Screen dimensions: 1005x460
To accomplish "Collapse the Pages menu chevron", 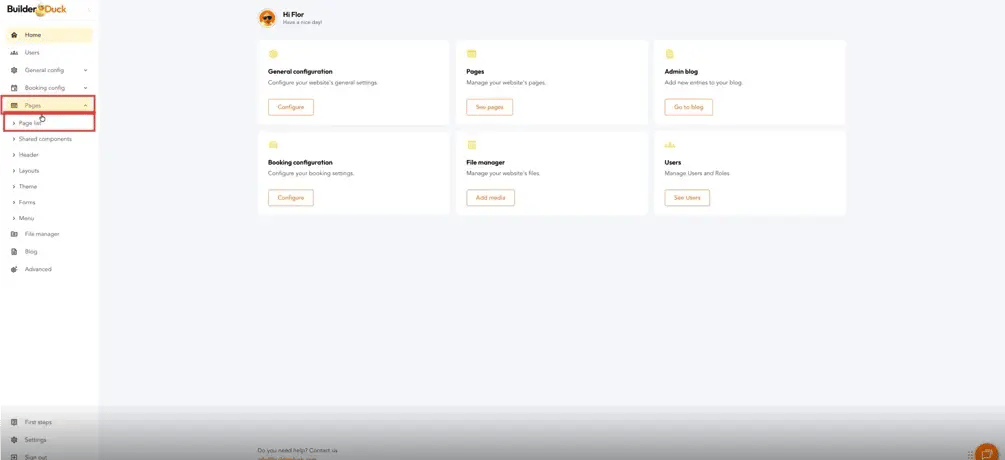I will (x=85, y=105).
